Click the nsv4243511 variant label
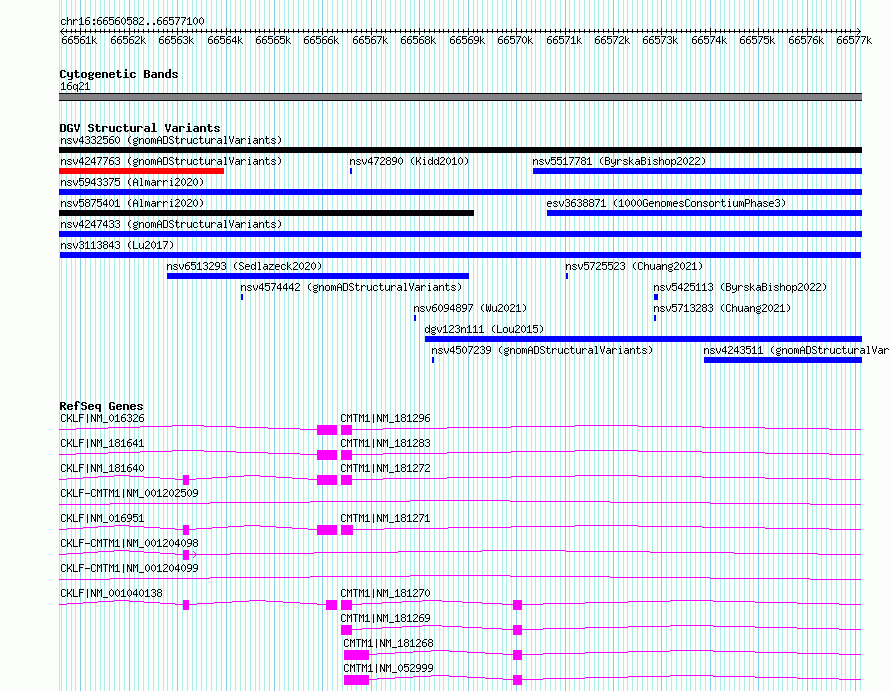Image resolution: width=890 pixels, height=691 pixels. pyautogui.click(x=796, y=350)
